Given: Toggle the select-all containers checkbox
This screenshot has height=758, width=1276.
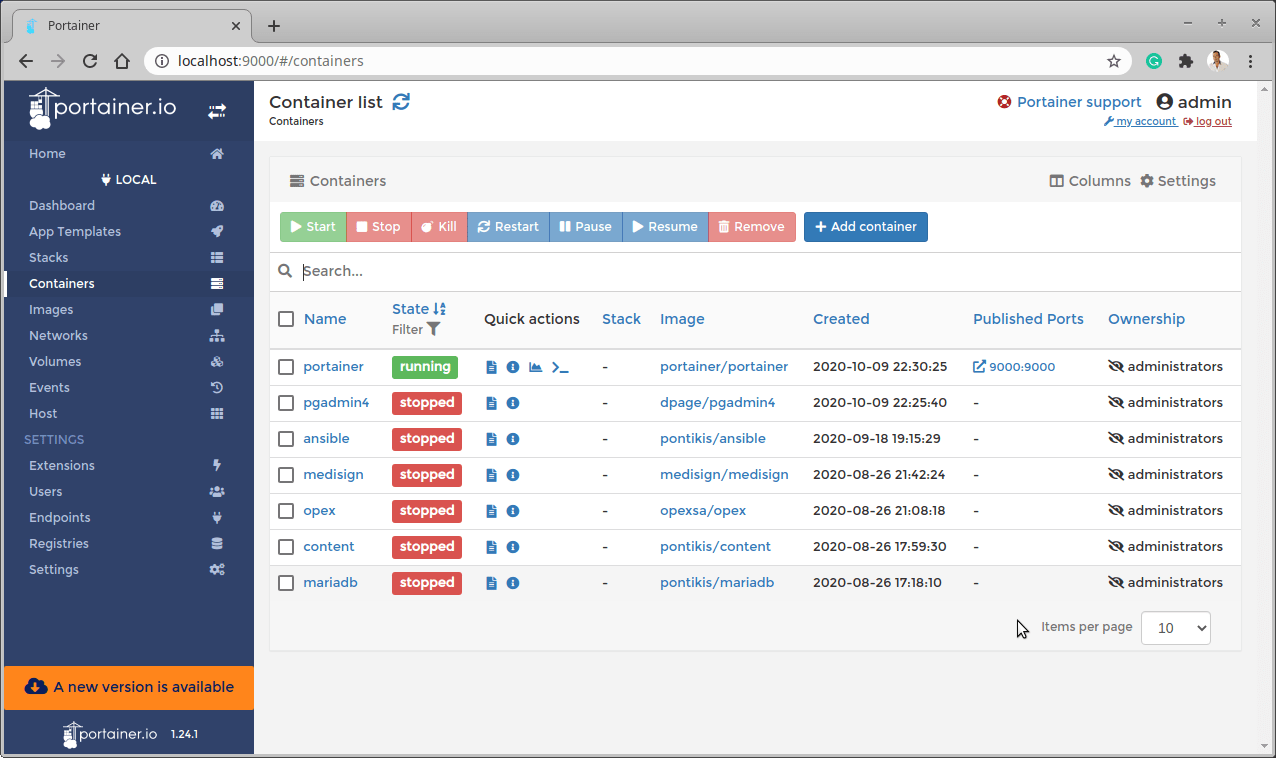Looking at the screenshot, I should [286, 319].
